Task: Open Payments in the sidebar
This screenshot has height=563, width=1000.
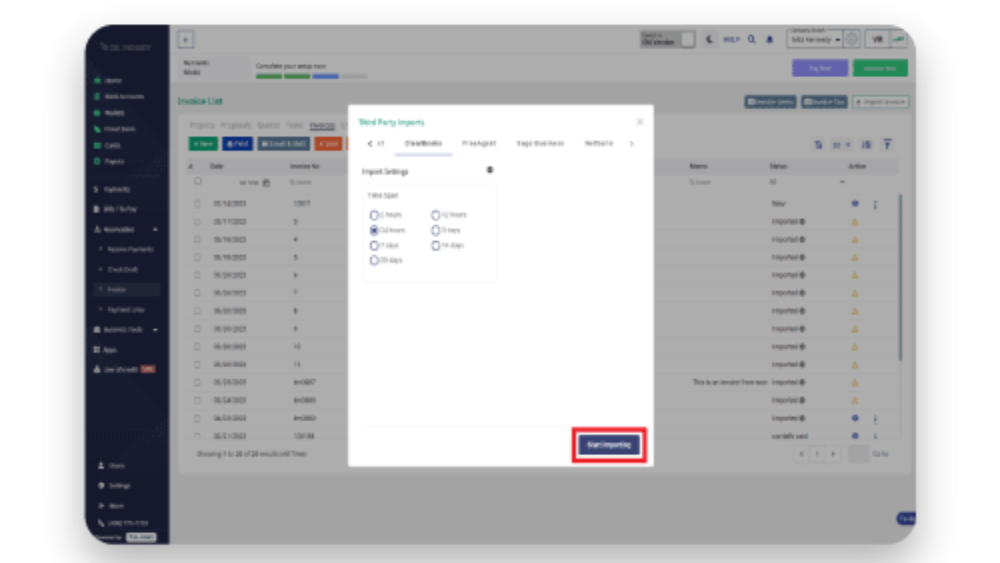Action: (112, 189)
